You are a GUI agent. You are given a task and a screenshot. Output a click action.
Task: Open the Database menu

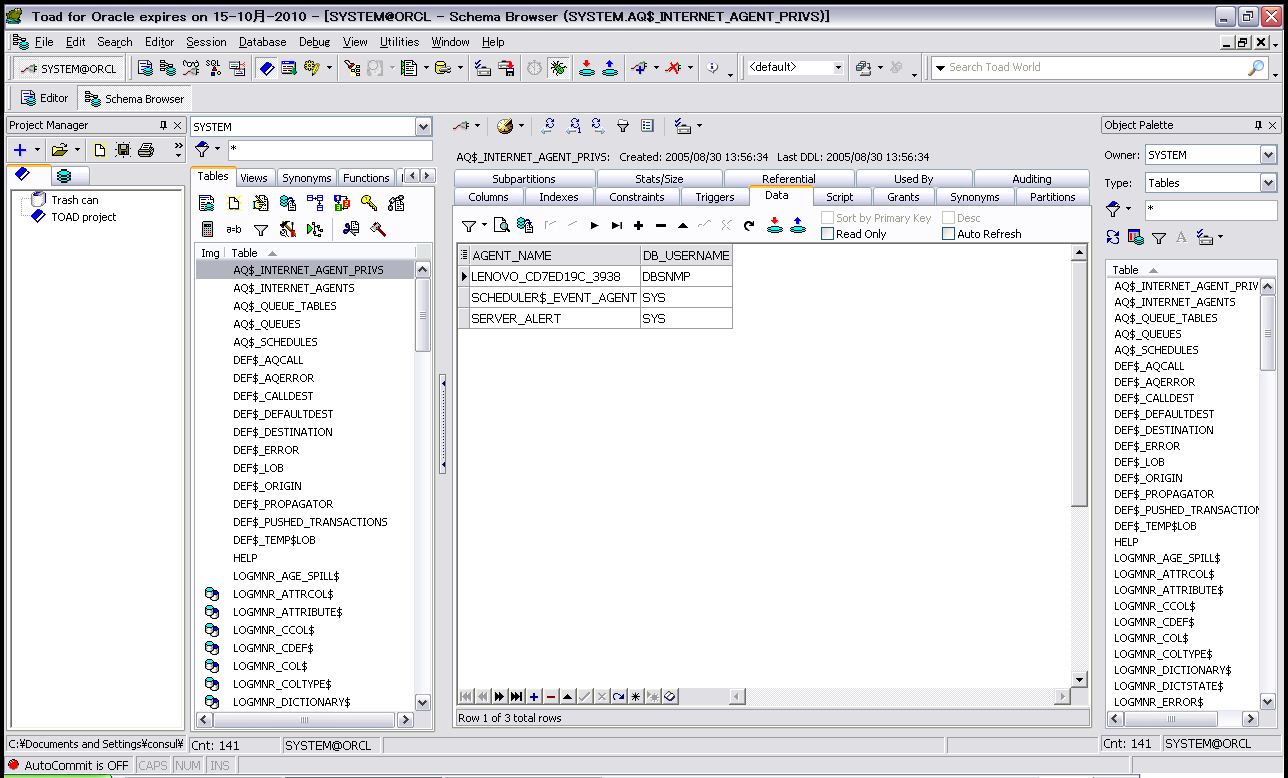pos(262,42)
